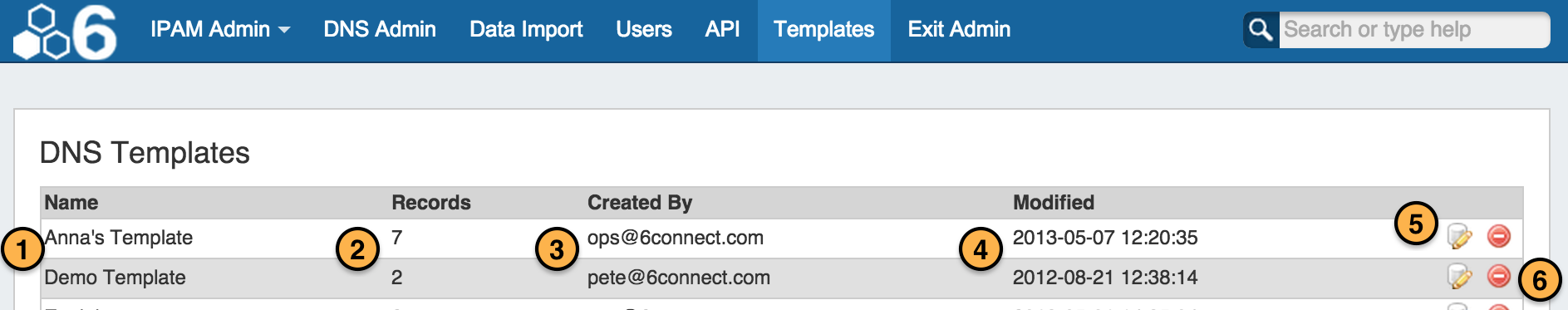Focus the Search or type help field
Image resolution: width=1568 pixels, height=310 pixels.
[x=1414, y=30]
